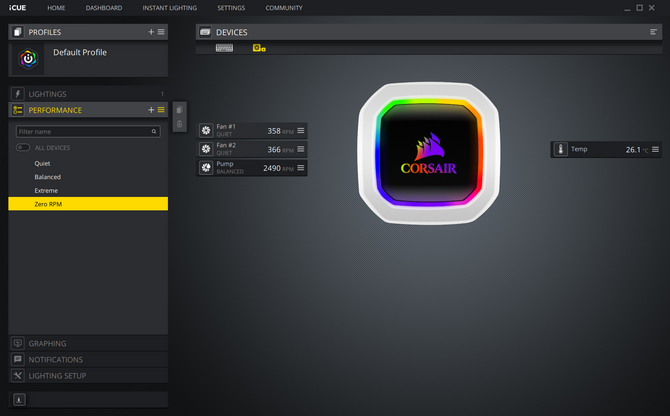Select the Default Profile icon
The width and height of the screenshot is (670, 416).
28,59
